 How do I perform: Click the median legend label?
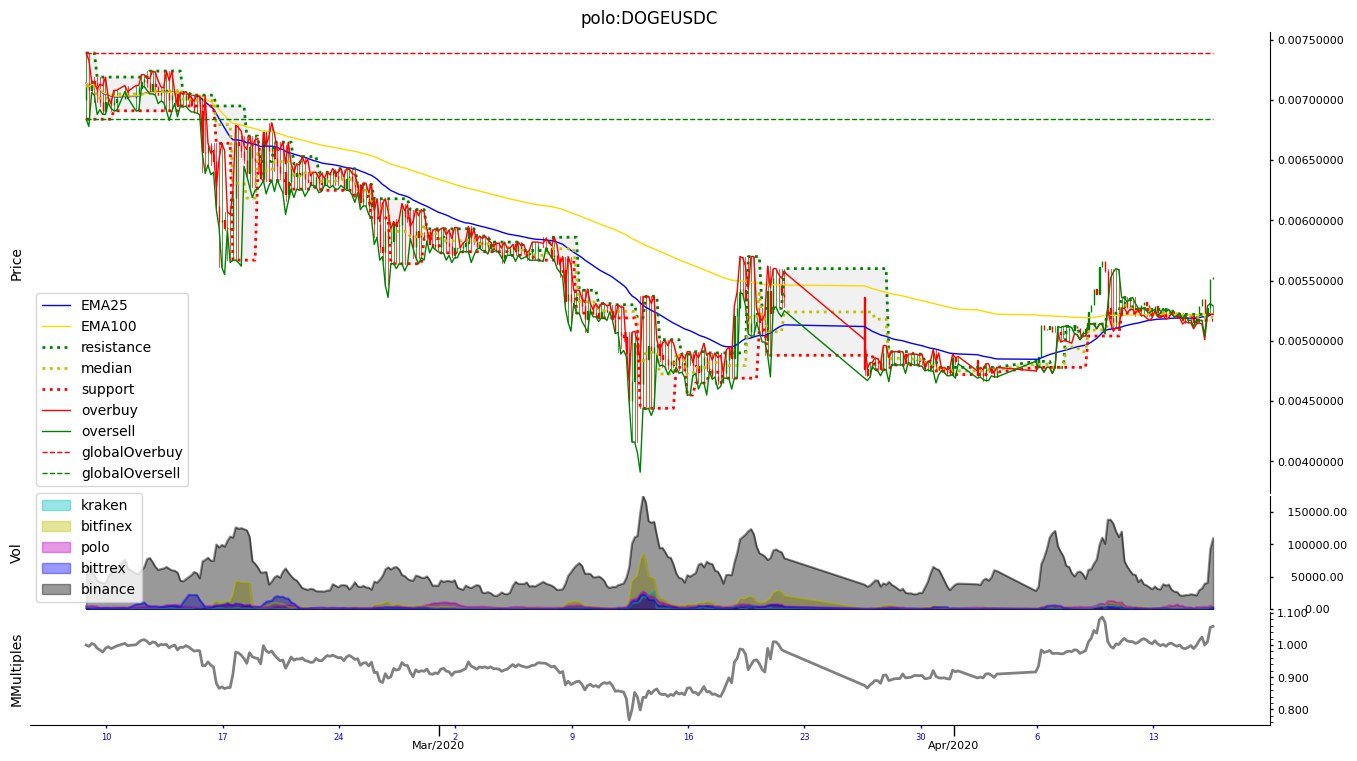pos(106,368)
